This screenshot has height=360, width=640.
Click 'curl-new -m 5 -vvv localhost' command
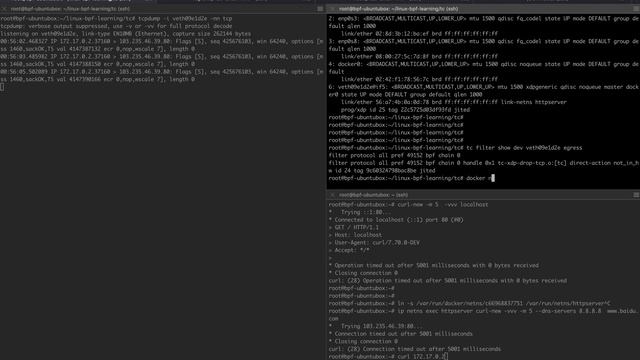tap(442, 204)
